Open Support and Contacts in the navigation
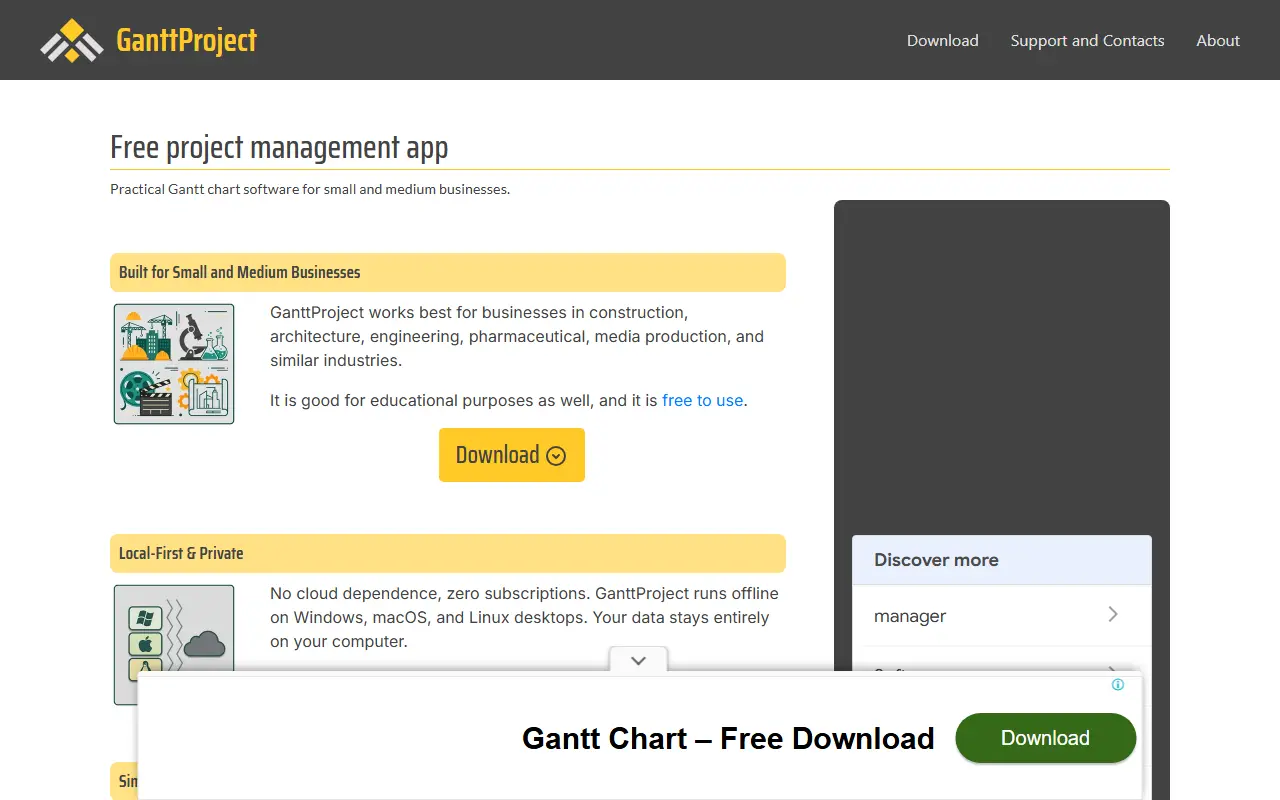The height and width of the screenshot is (800, 1280). point(1087,41)
